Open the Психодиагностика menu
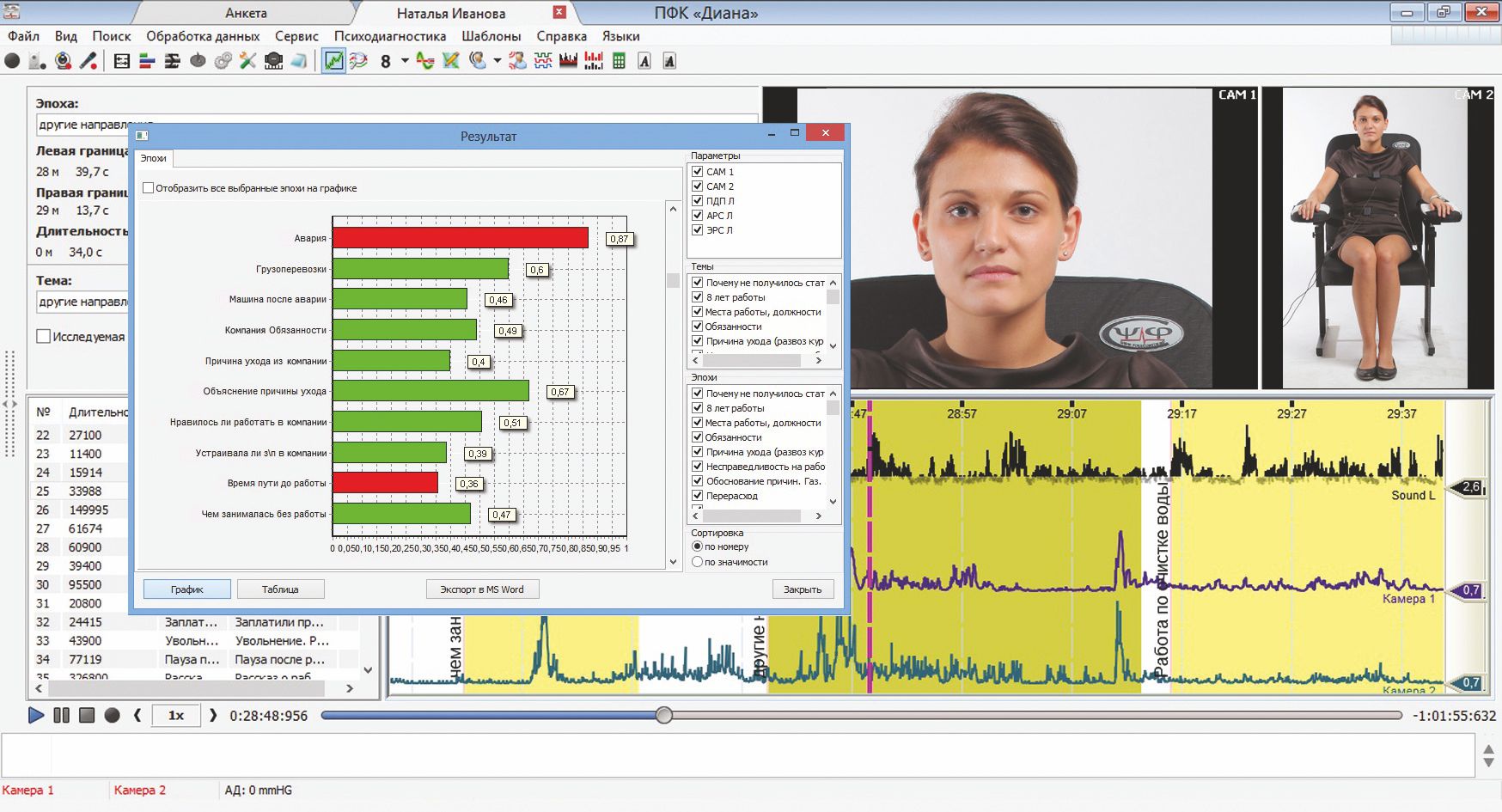 (390, 36)
